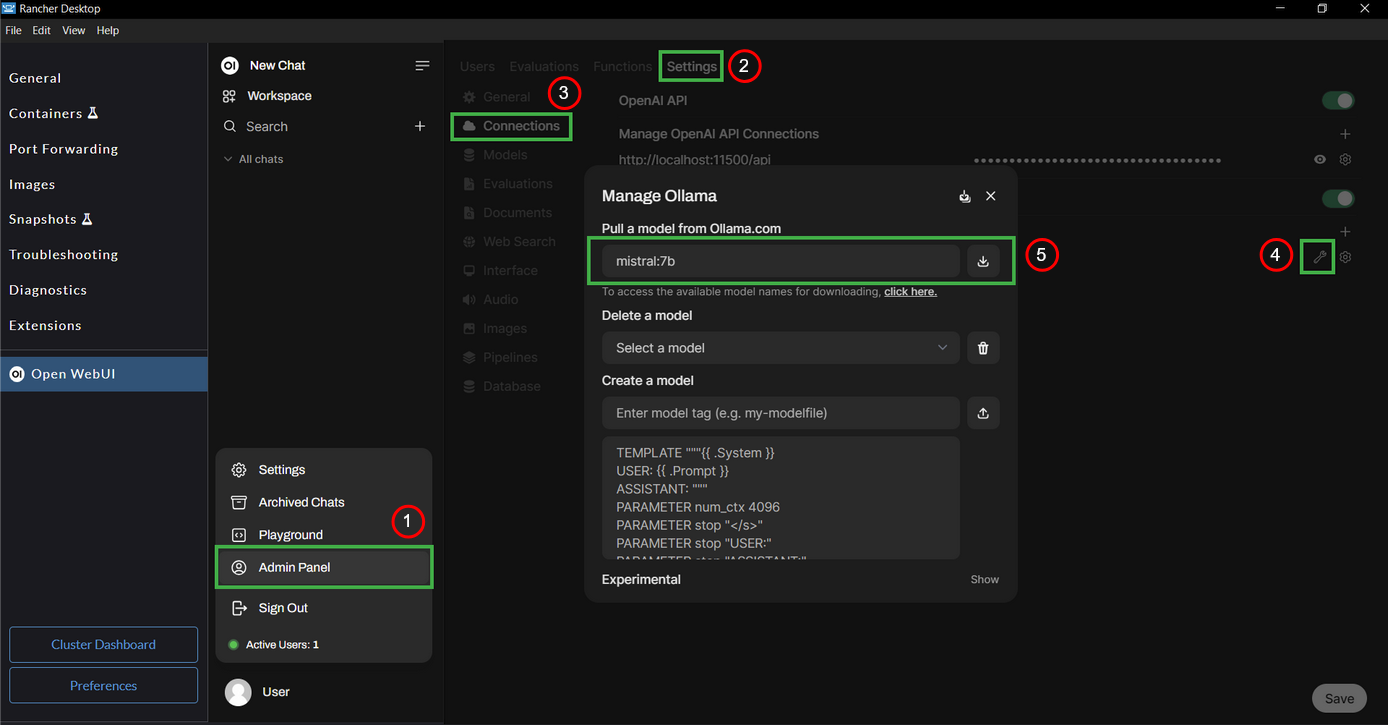Click the upload icon beside model tag field
The width and height of the screenshot is (1388, 726).
pos(983,413)
